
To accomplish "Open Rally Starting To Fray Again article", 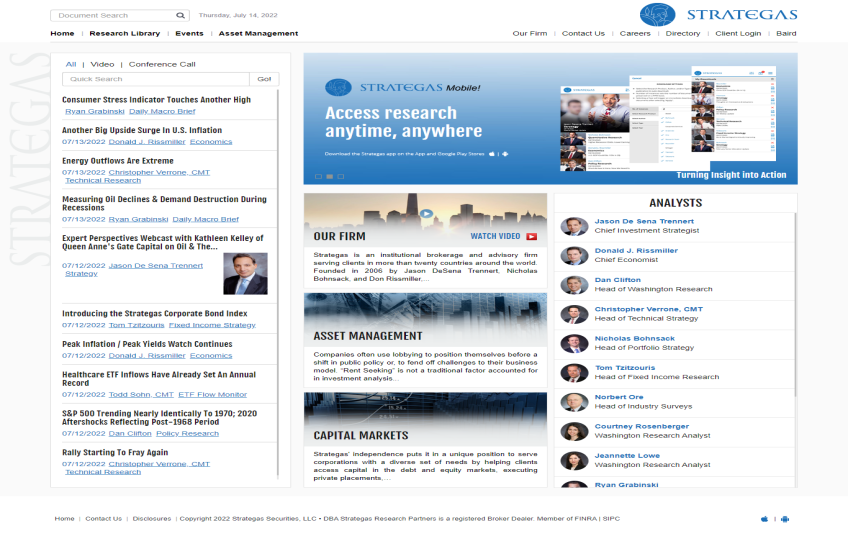I will pyautogui.click(x=115, y=453).
